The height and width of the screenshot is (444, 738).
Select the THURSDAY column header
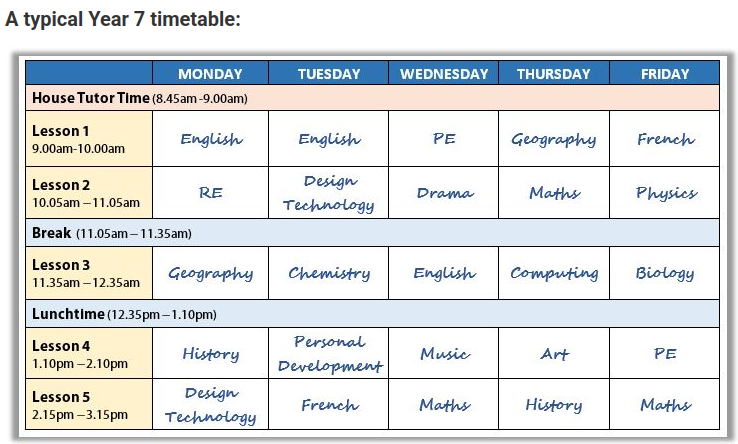pos(553,74)
